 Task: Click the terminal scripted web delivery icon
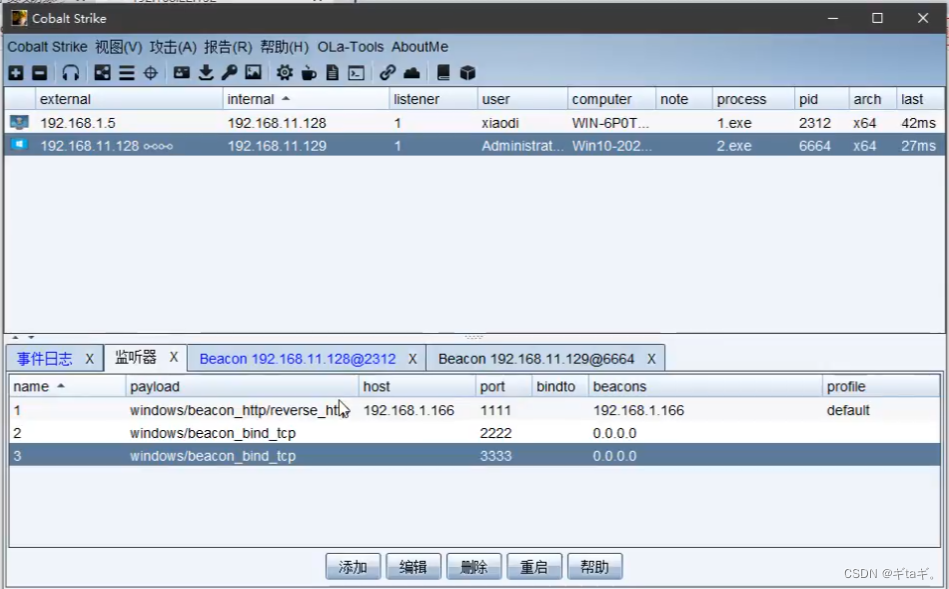tap(356, 73)
